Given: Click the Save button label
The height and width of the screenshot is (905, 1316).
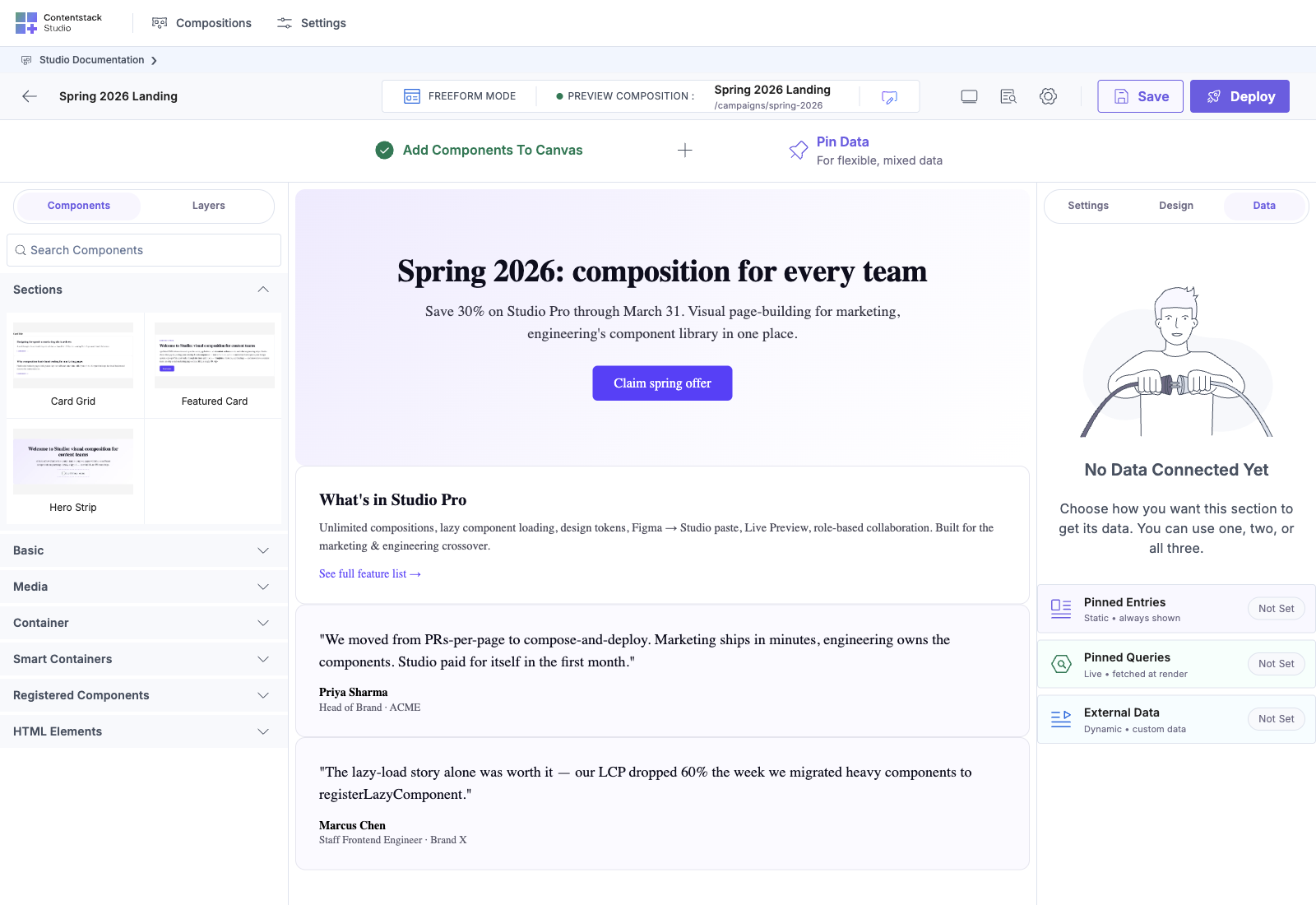Looking at the screenshot, I should (x=1153, y=96).
